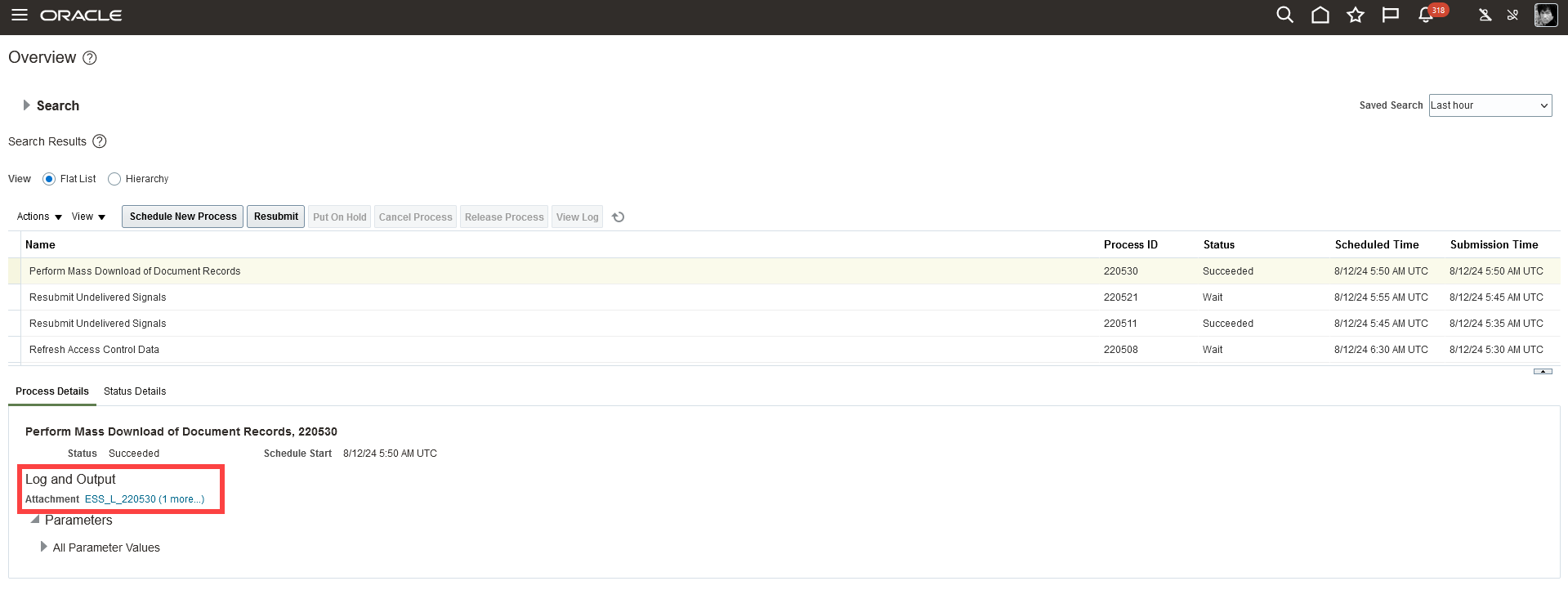Click the Cancel Process button
Screen dimensions: 1568x590
pyautogui.click(x=415, y=217)
